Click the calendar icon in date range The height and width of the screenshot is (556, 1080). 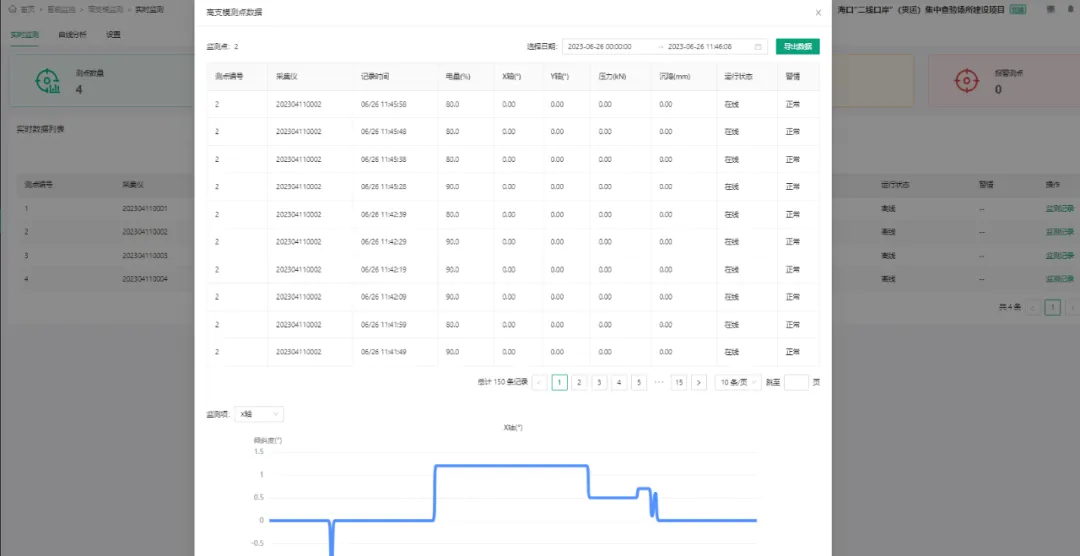click(758, 47)
